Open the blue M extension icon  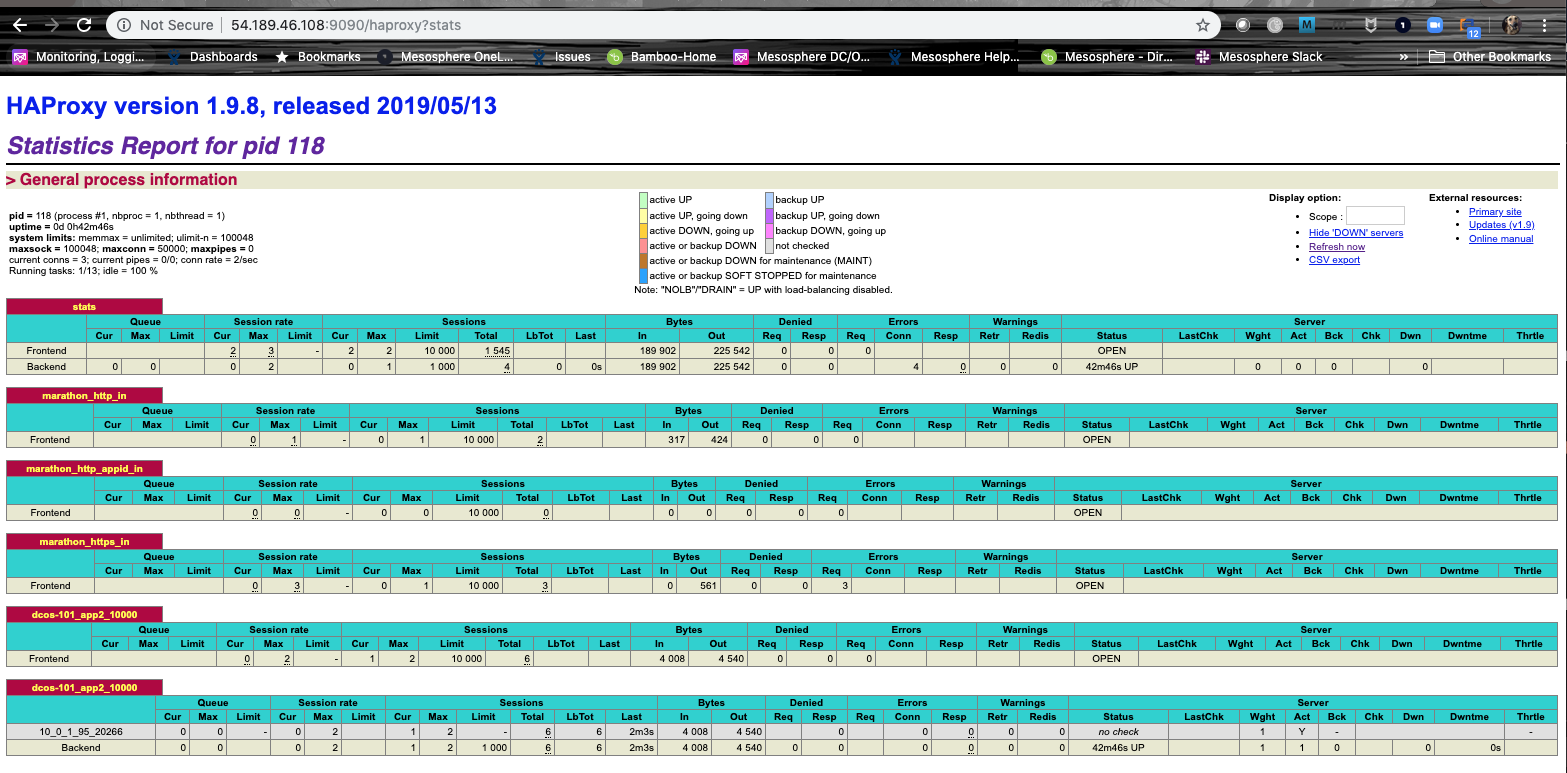pos(1307,25)
